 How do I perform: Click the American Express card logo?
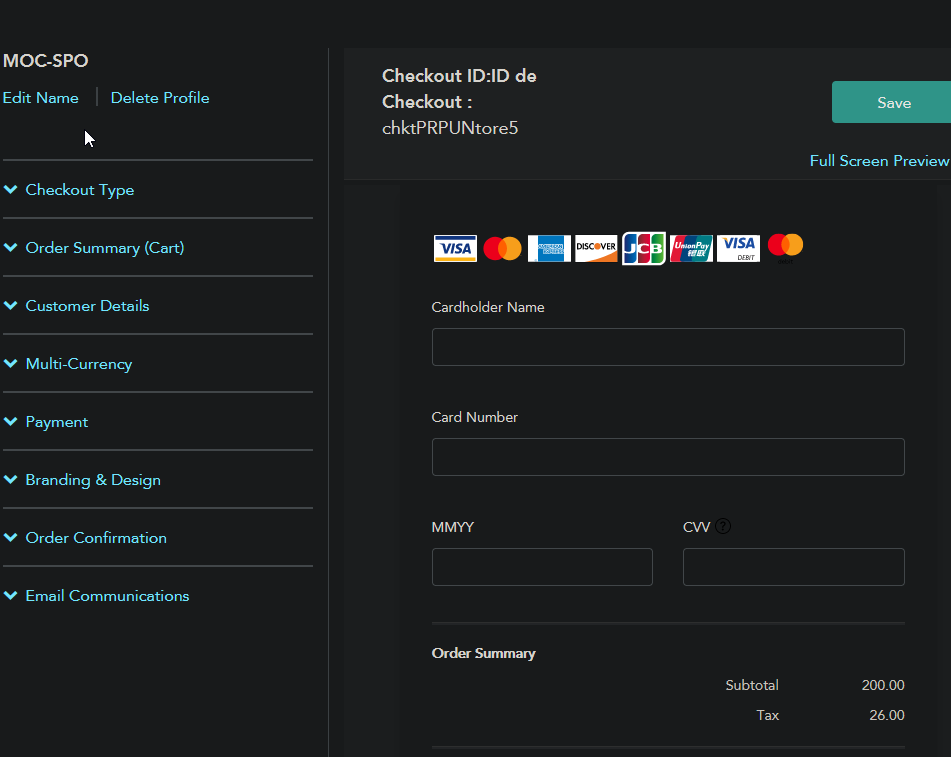pos(549,248)
